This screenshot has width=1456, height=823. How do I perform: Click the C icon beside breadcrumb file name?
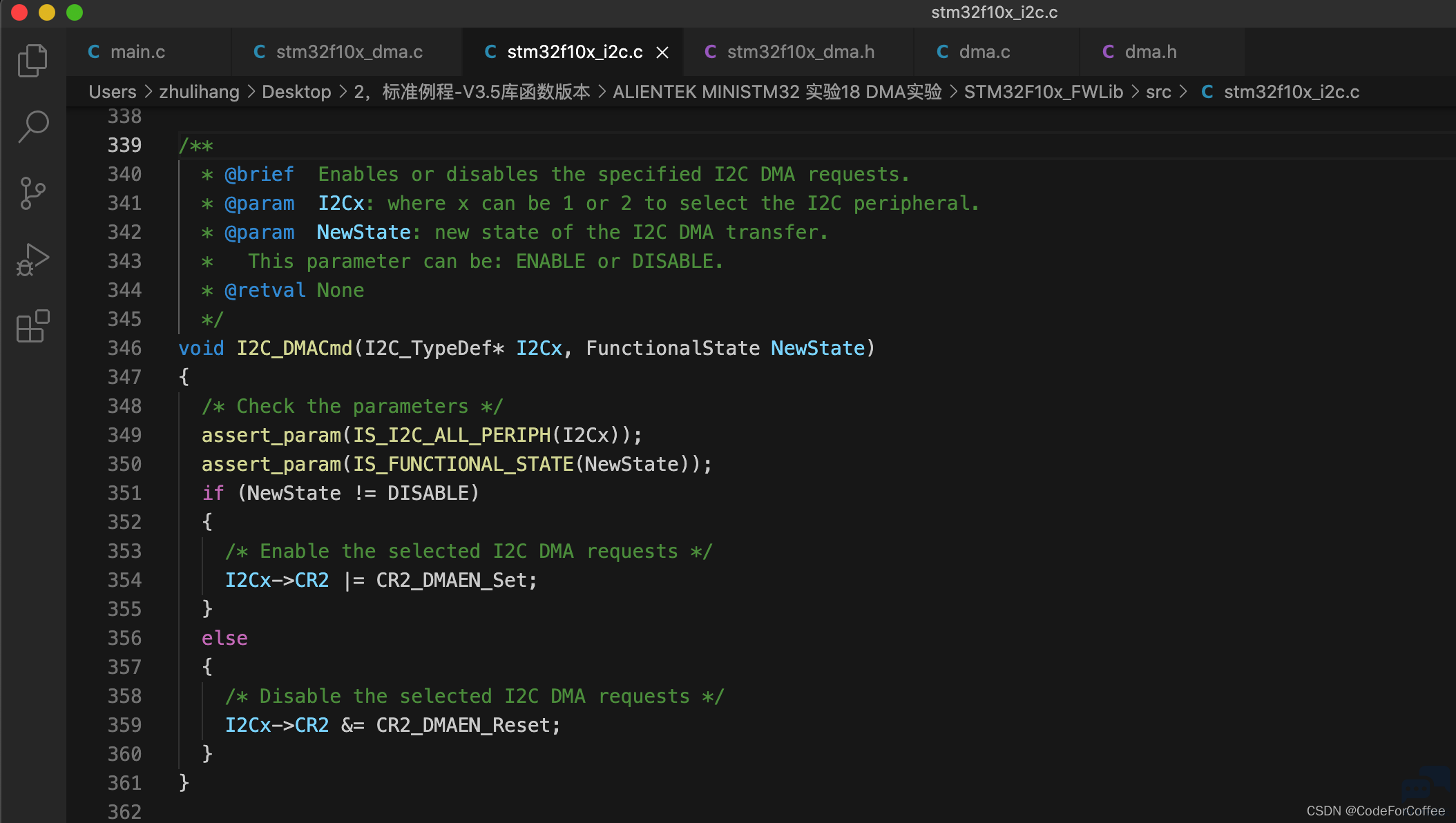(1207, 92)
